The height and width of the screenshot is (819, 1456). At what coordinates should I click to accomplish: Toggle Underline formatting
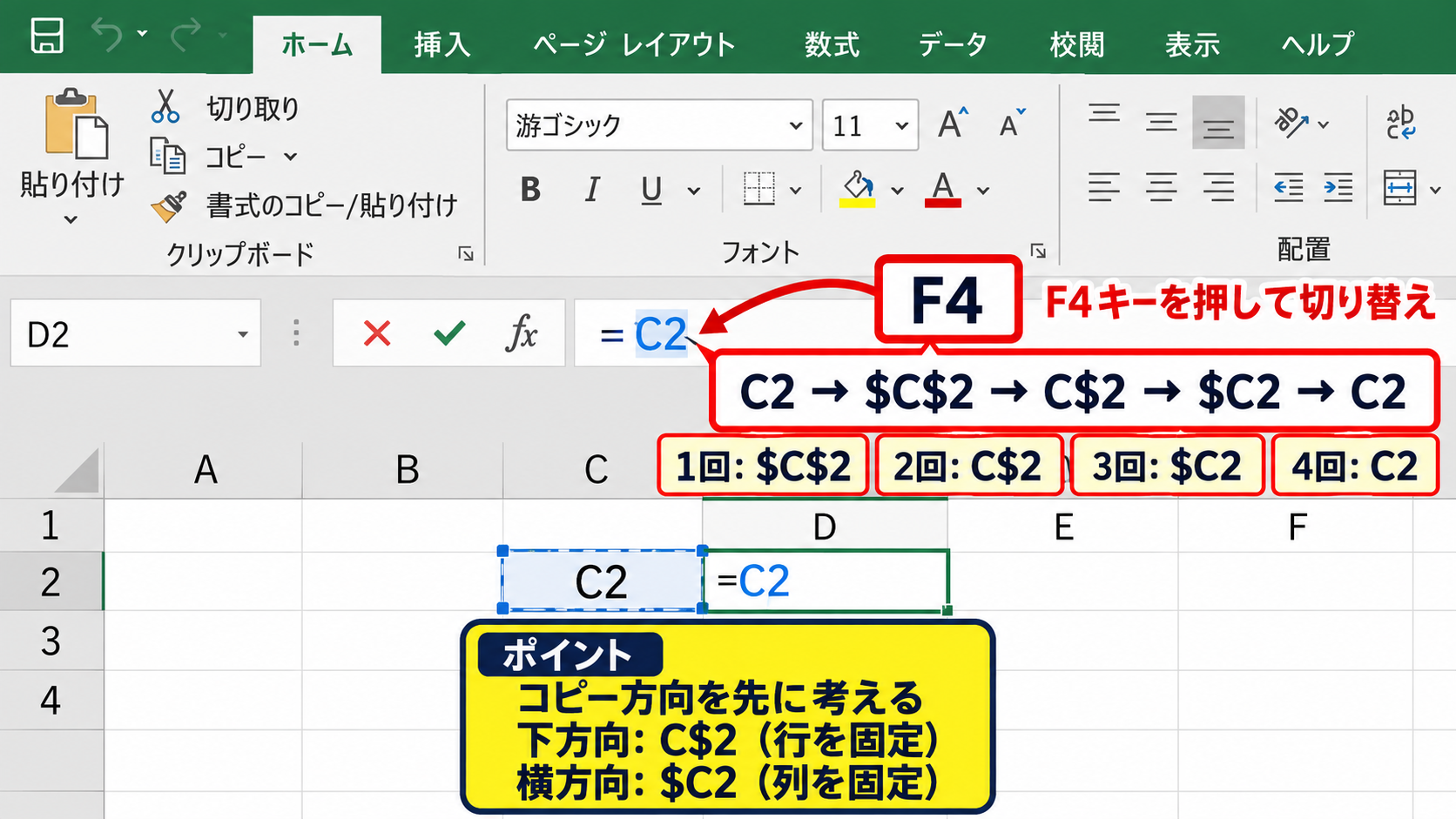click(651, 191)
